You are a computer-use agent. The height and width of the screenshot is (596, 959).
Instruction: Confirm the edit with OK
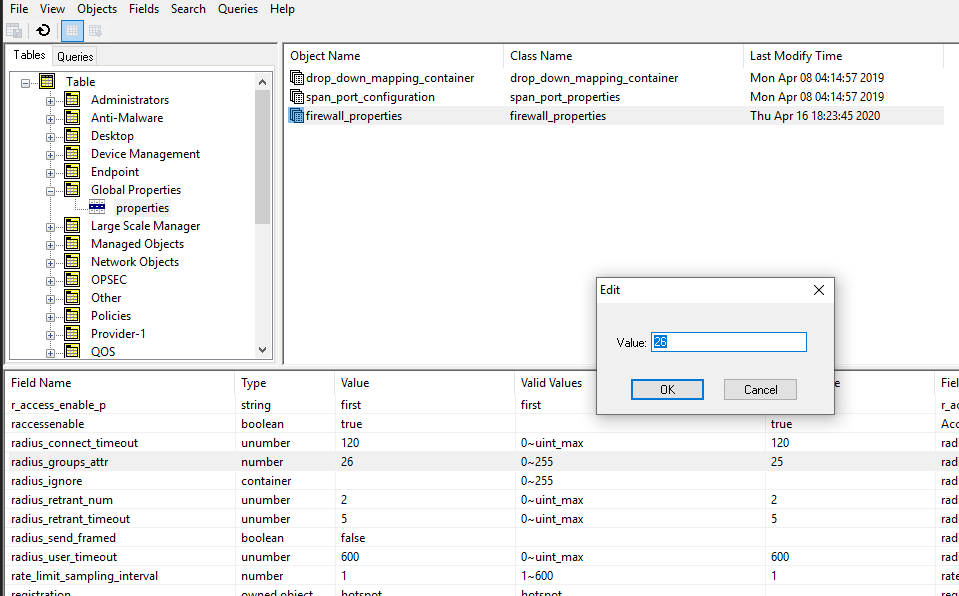point(667,390)
